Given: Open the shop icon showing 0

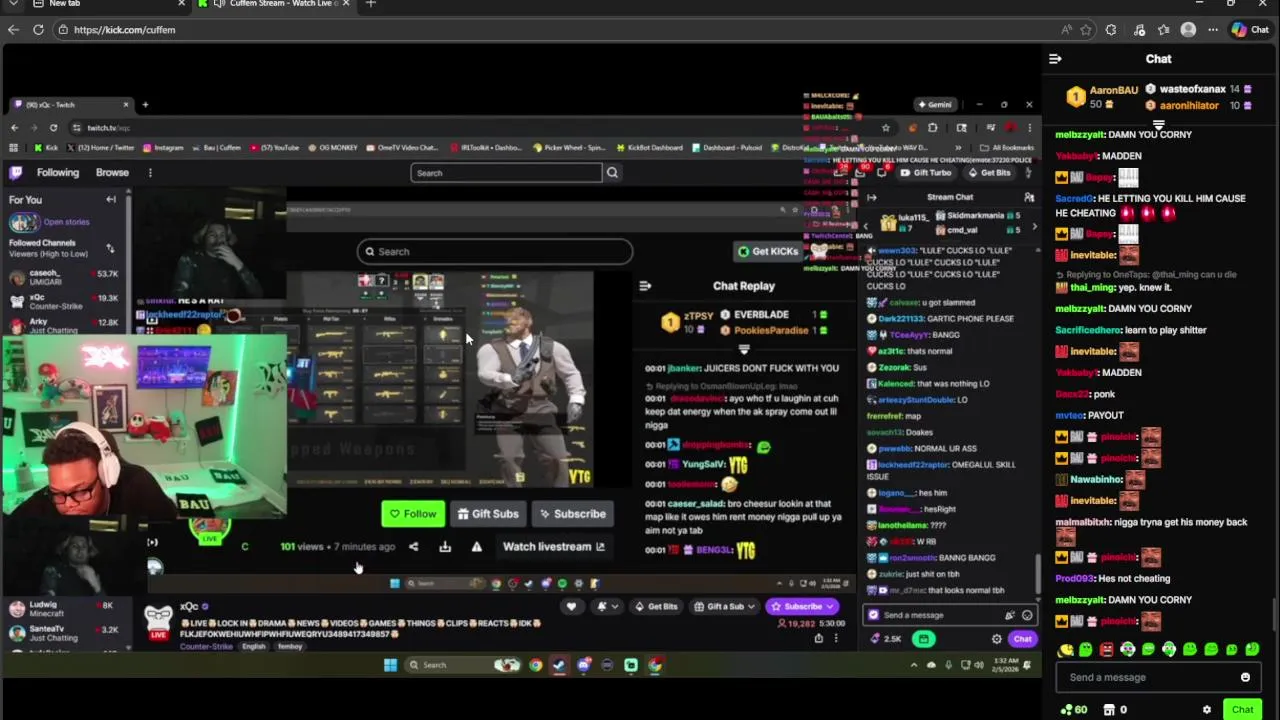Looking at the screenshot, I should [1115, 710].
